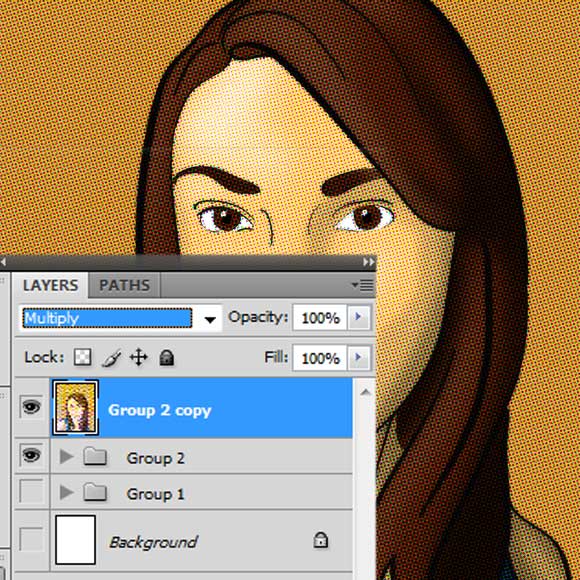Hide the Group 2 copy layer
The height and width of the screenshot is (580, 580).
[31, 407]
